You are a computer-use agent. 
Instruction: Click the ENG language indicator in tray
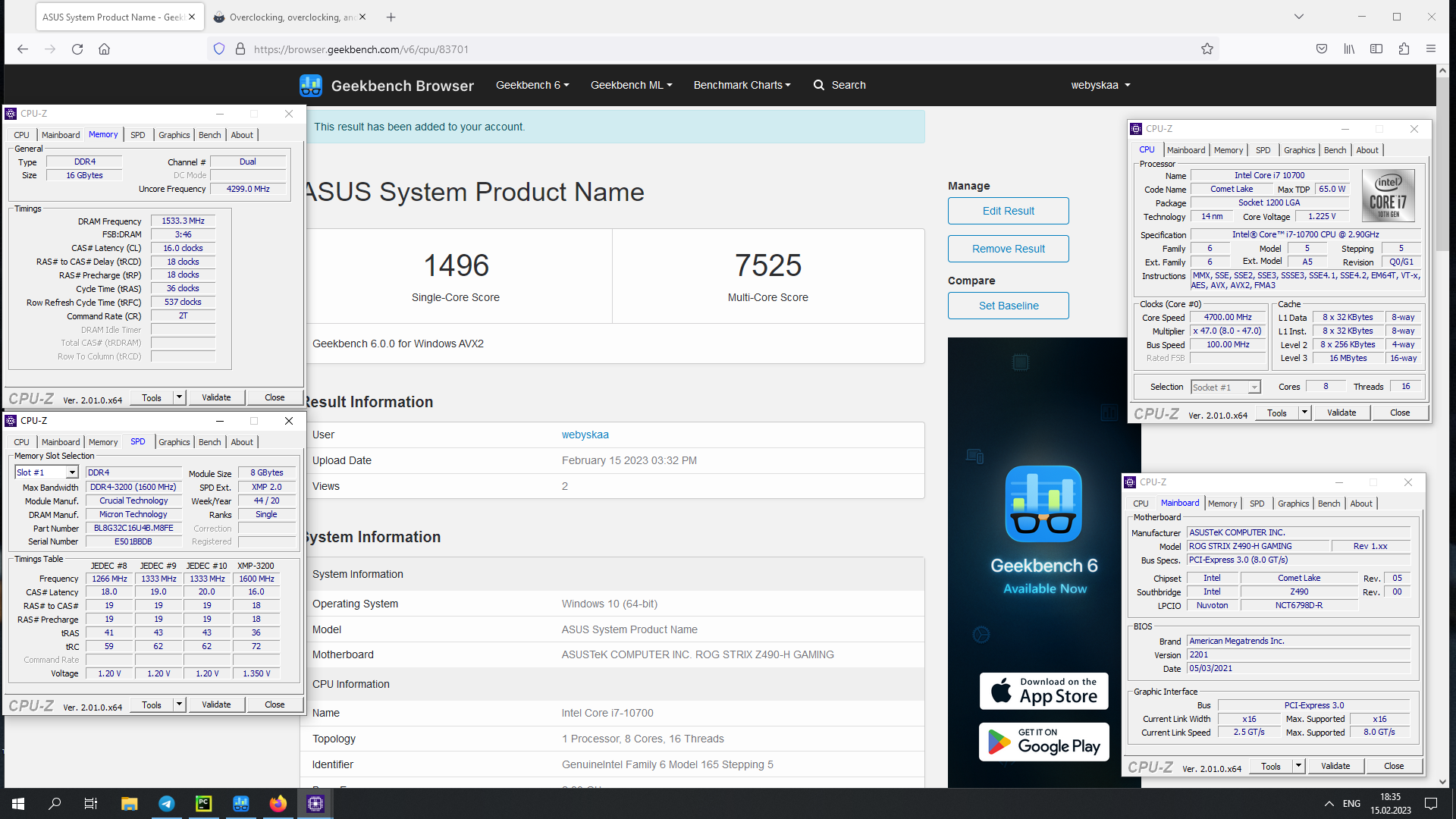pos(1351,804)
